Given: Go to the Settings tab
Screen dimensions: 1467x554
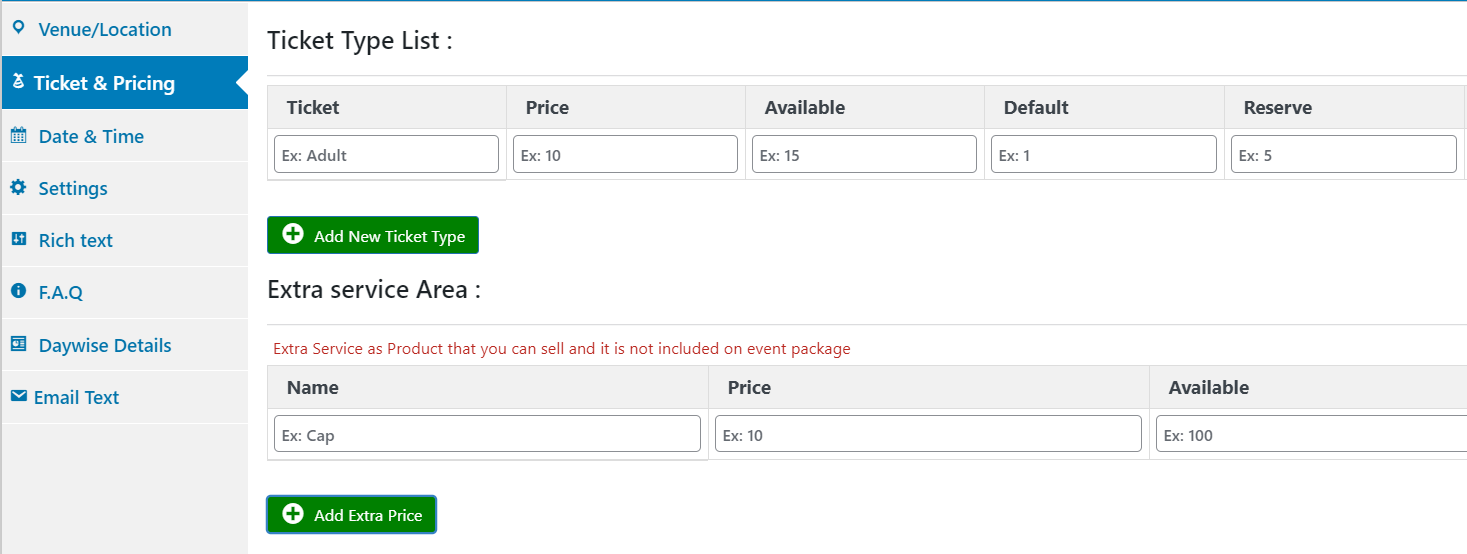Looking at the screenshot, I should coord(124,188).
